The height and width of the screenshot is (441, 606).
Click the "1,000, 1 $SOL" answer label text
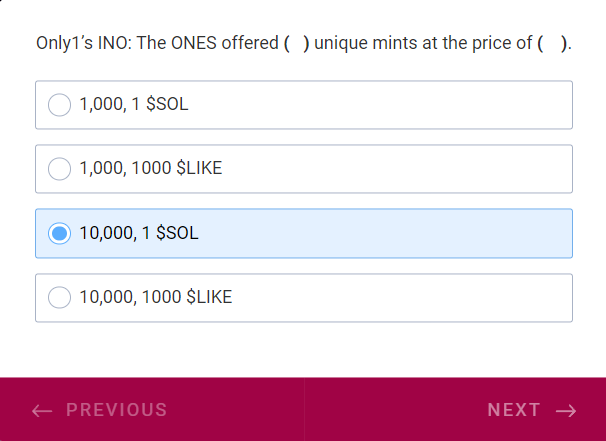coord(134,105)
